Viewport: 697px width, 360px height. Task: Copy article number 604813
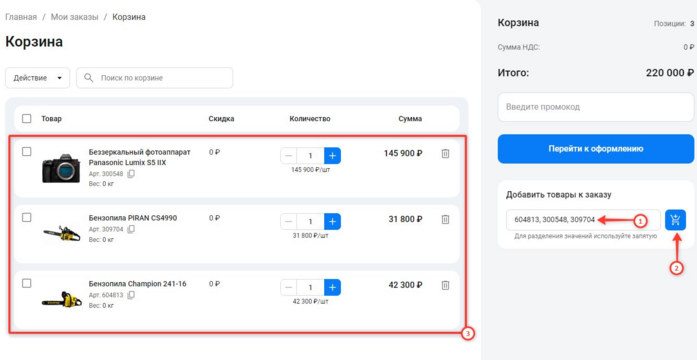[131, 295]
